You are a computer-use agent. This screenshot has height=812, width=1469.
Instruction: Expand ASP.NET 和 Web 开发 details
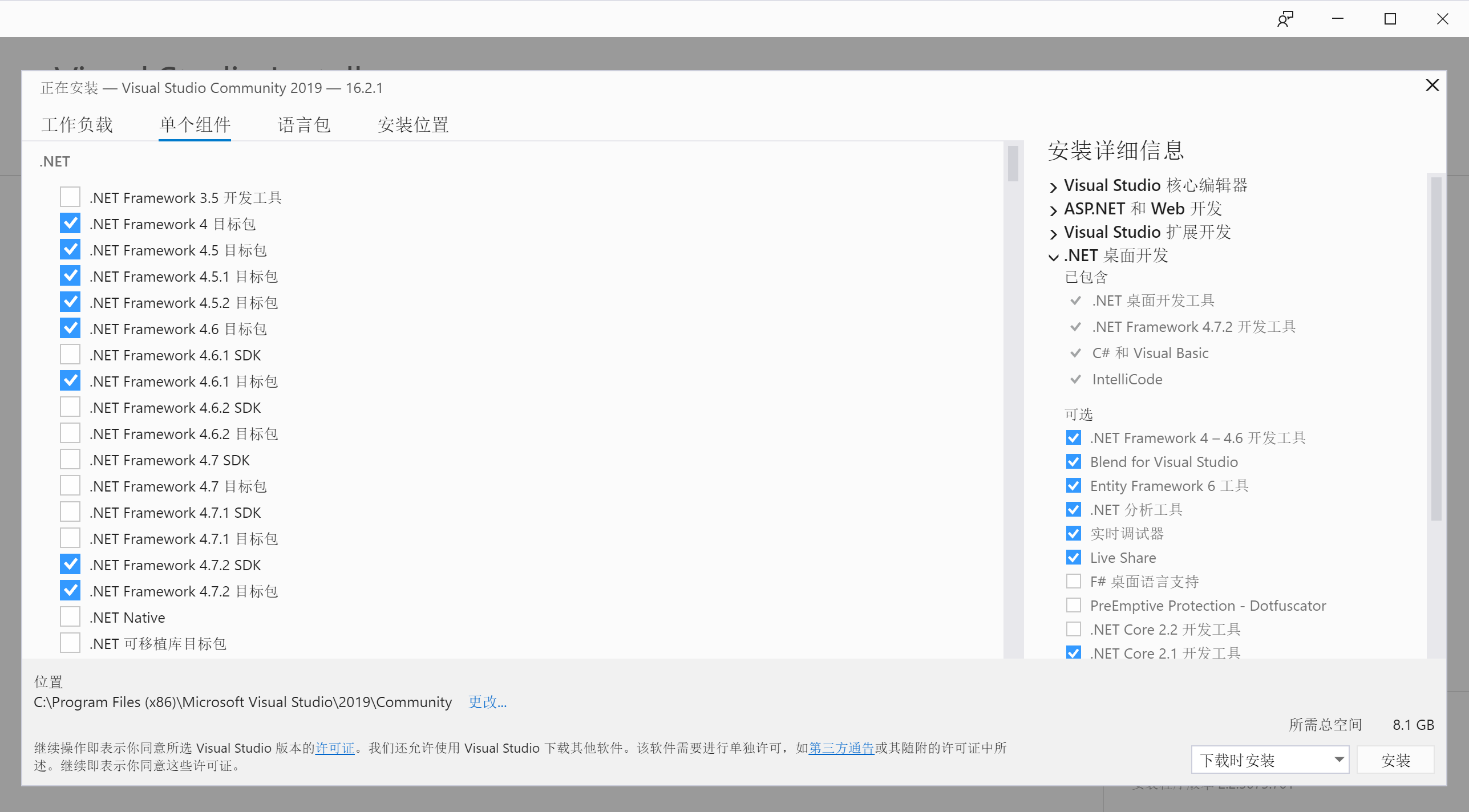(x=1053, y=210)
